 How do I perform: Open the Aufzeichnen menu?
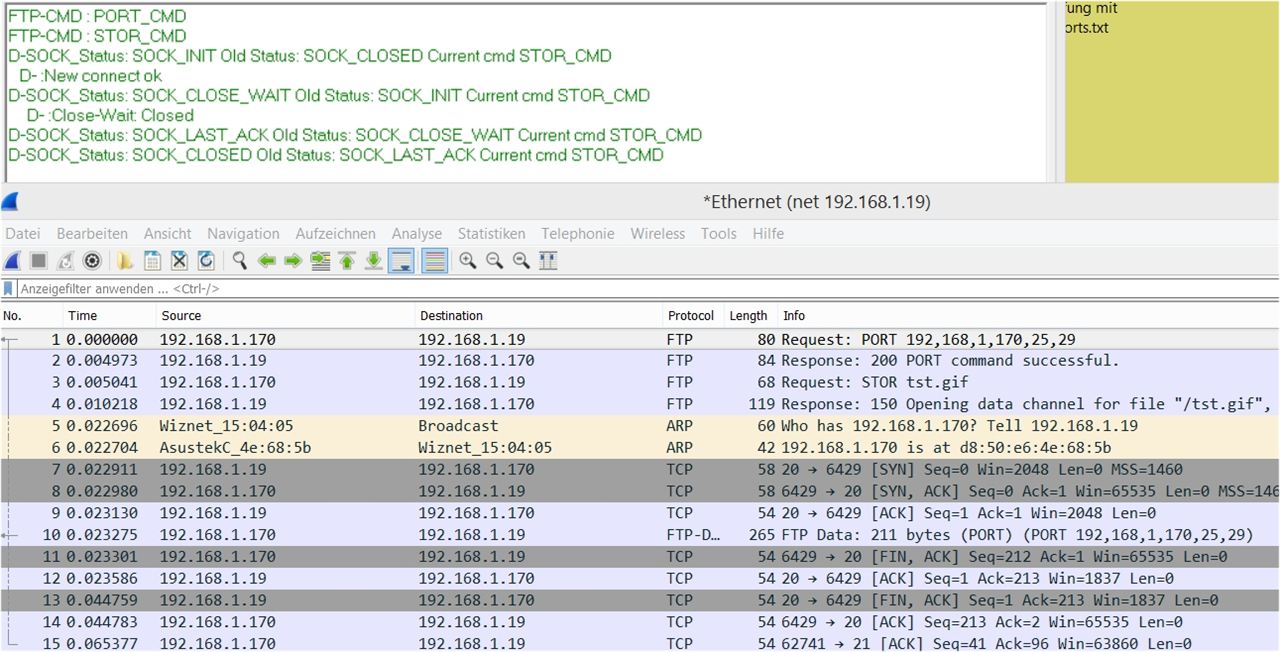[336, 233]
